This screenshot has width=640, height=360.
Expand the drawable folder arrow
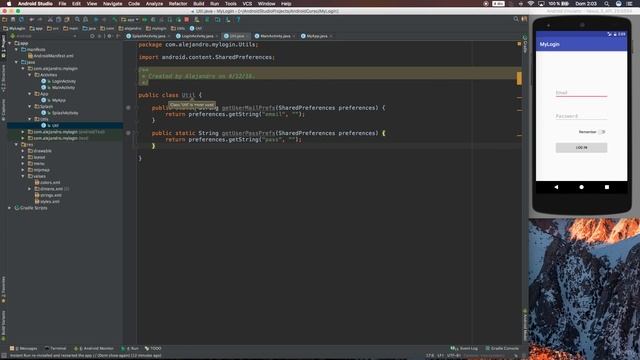[x=23, y=151]
